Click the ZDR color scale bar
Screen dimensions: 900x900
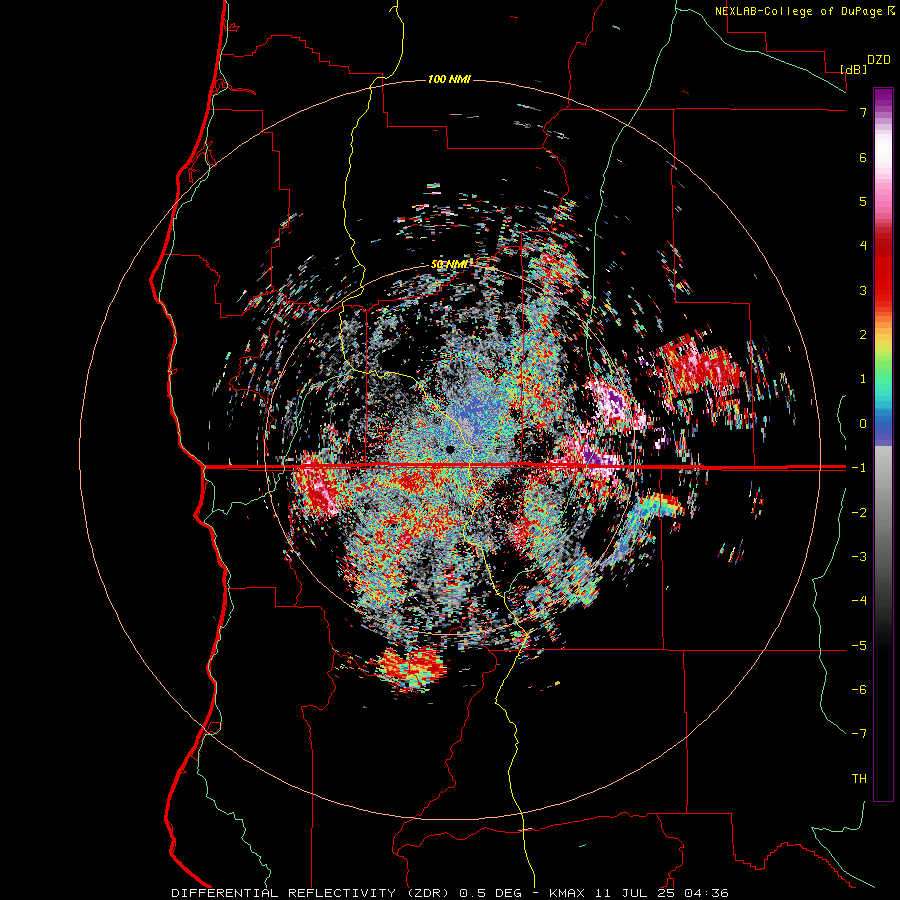point(883,444)
